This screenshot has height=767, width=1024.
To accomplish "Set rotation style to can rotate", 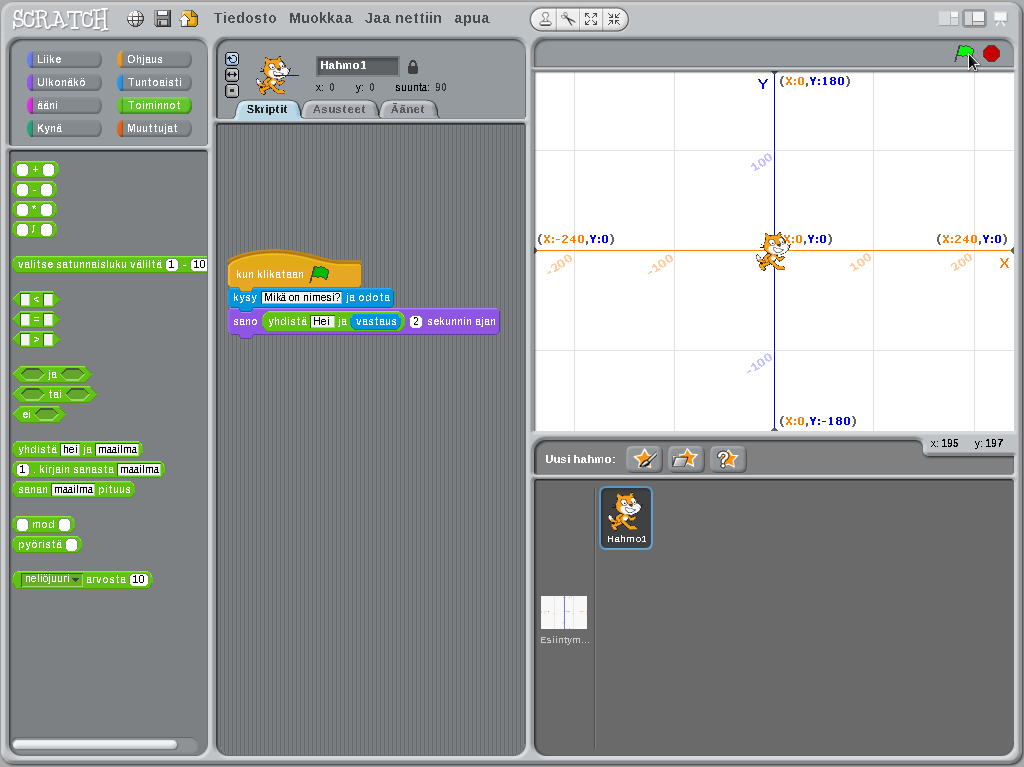I will (232, 59).
